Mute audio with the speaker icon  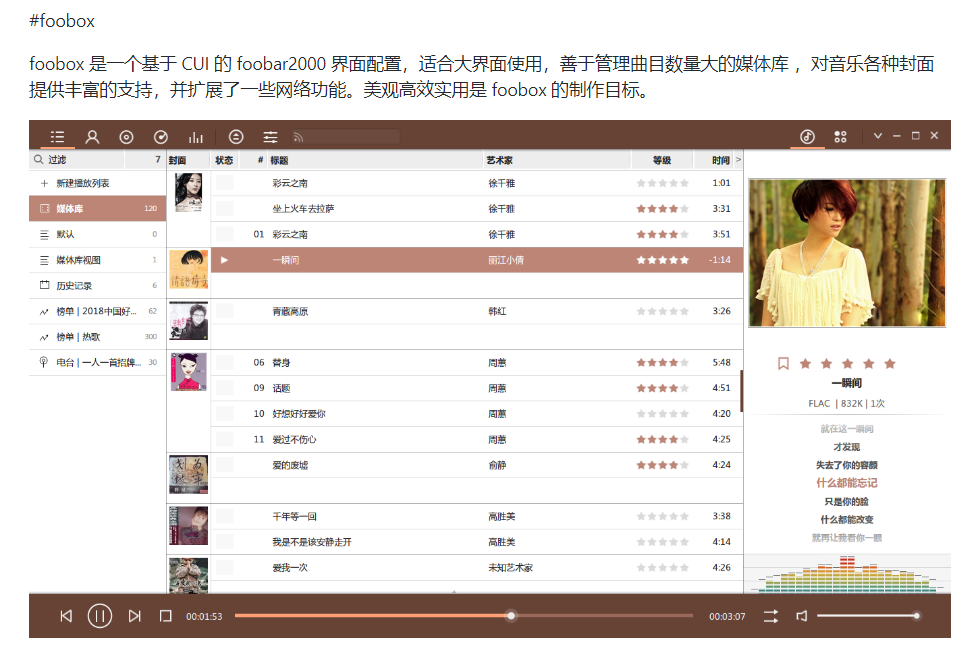point(801,616)
